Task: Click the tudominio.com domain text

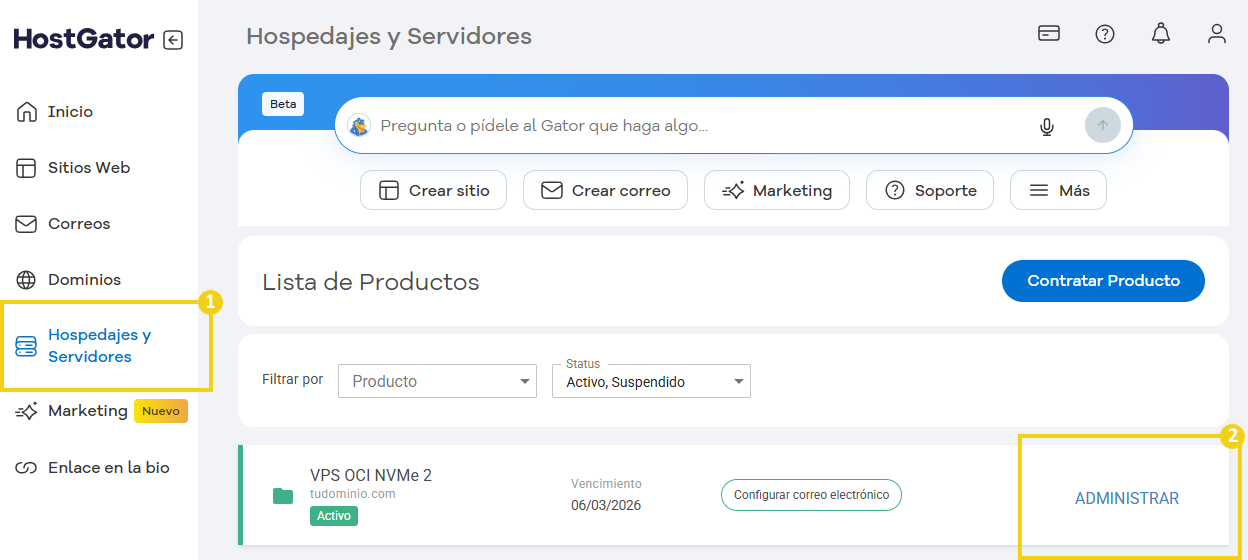Action: pos(353,494)
